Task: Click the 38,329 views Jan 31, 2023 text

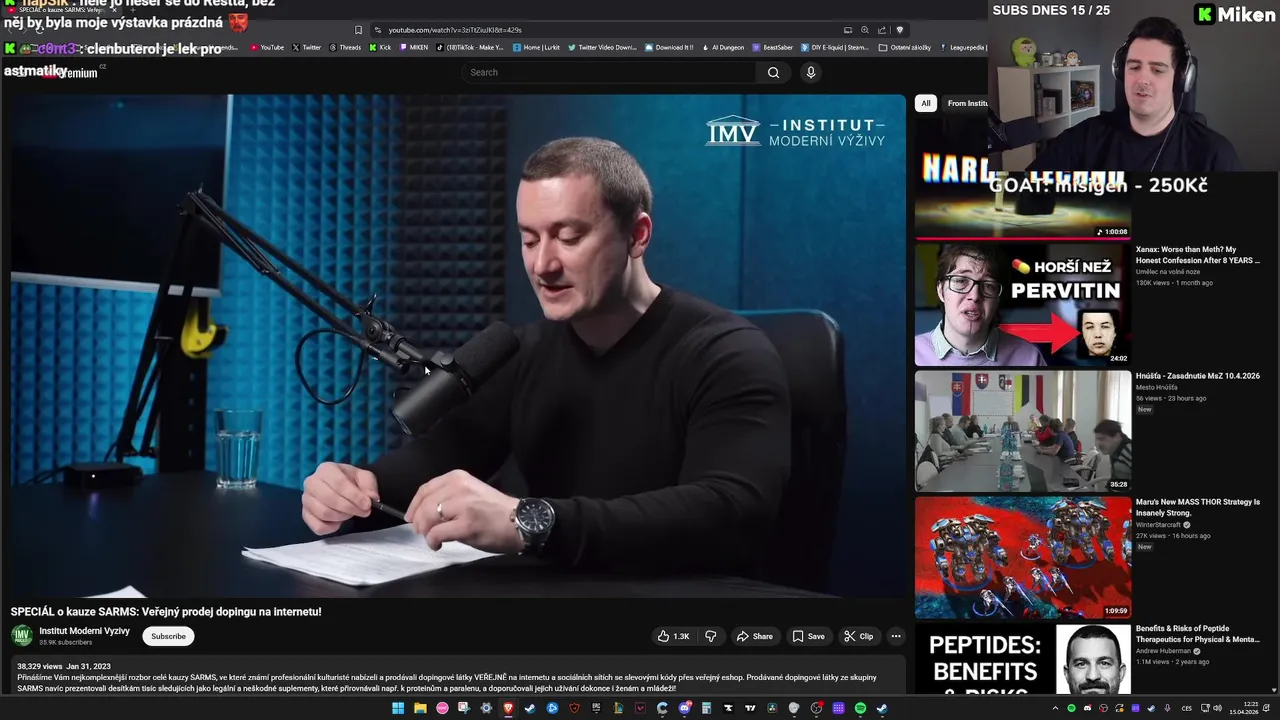Action: (x=64, y=666)
